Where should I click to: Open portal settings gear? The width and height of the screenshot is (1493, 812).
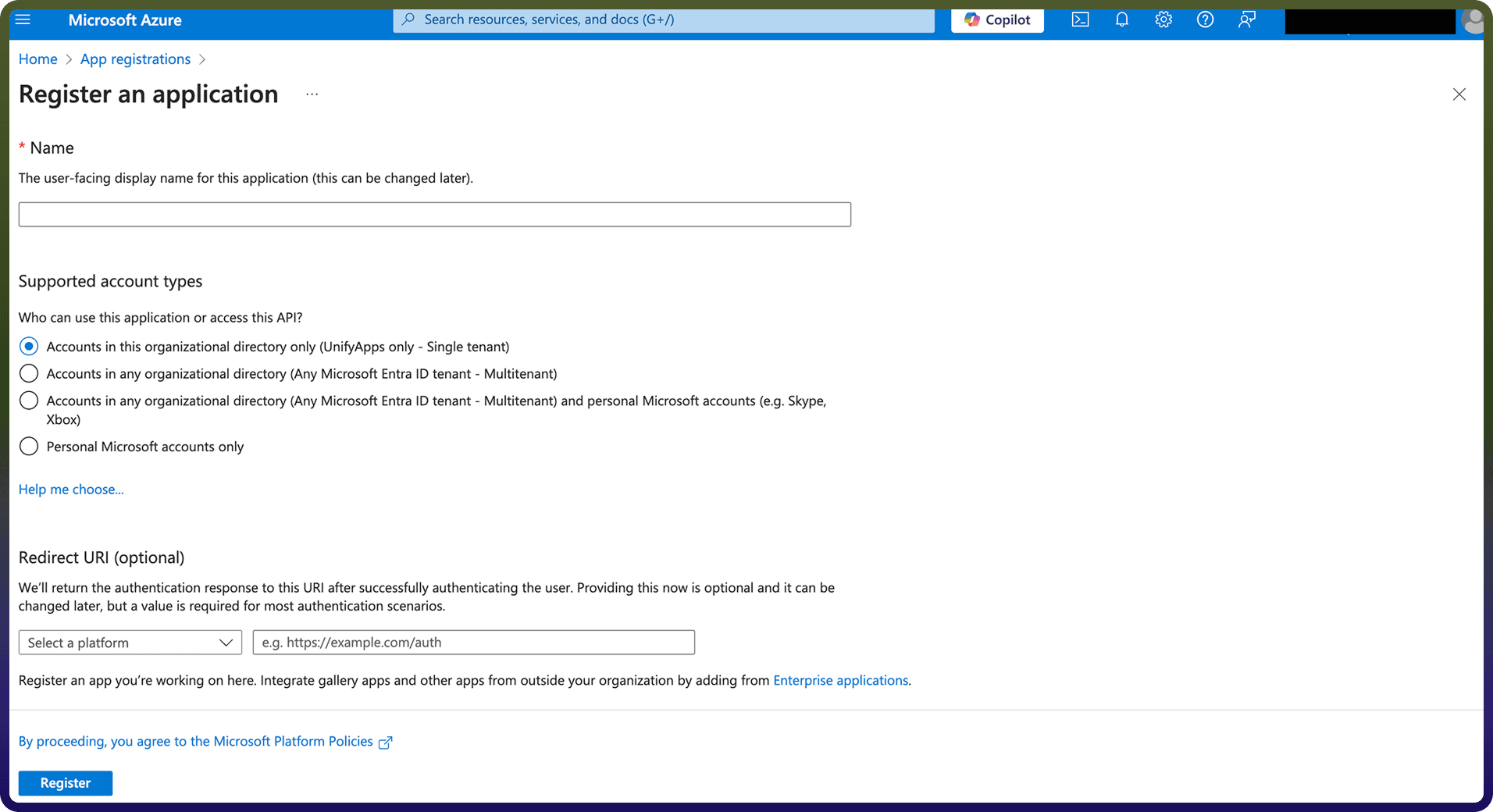coord(1163,20)
